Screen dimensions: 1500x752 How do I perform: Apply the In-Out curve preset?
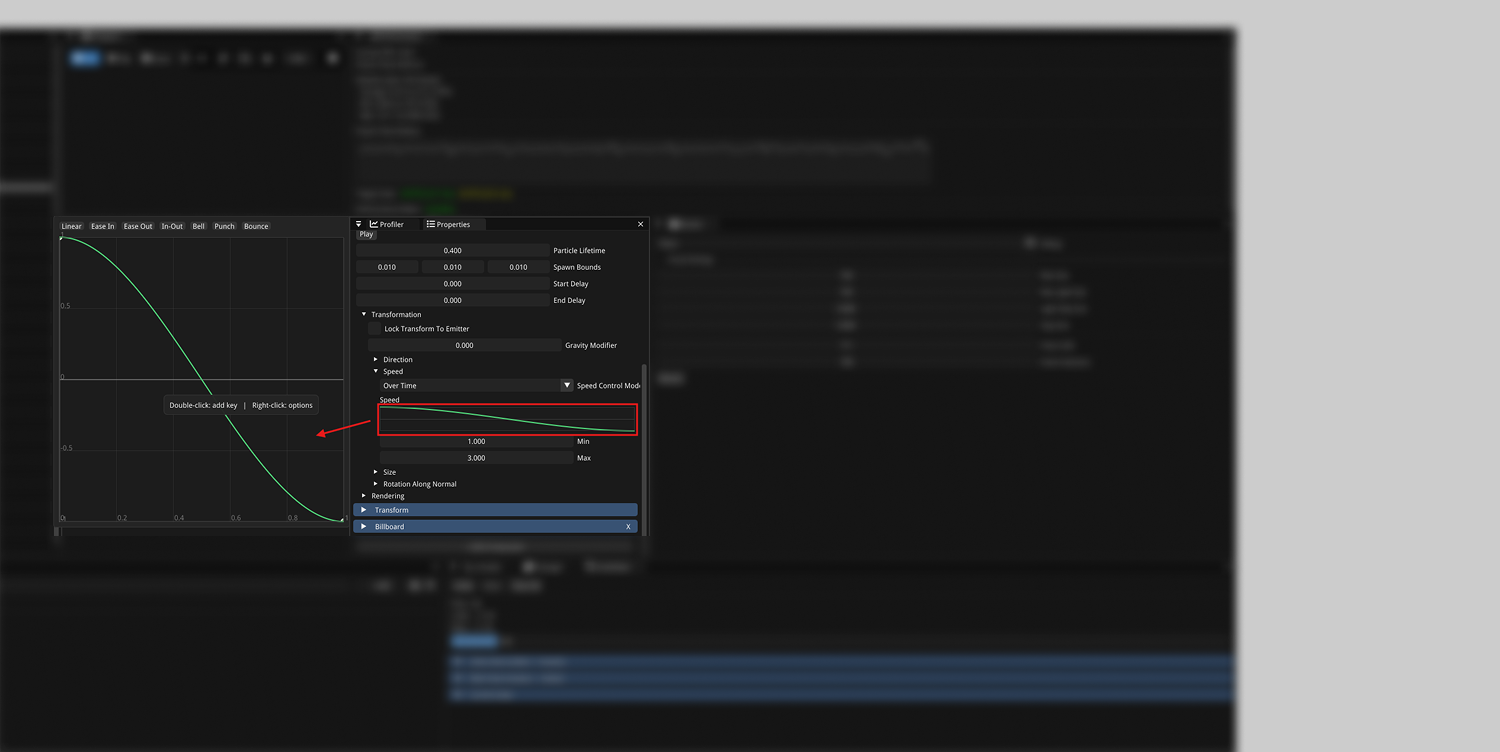[x=172, y=226]
